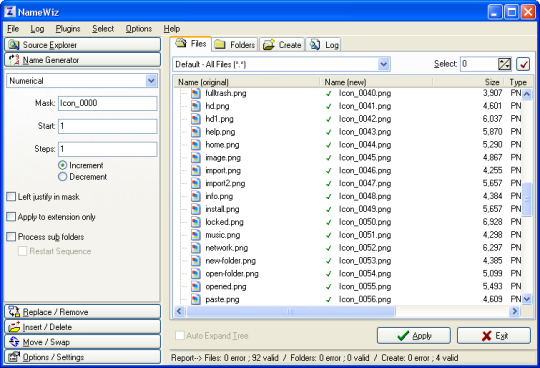This screenshot has width=540, height=368.
Task: Click the network.png file icon
Action: [x=196, y=248]
